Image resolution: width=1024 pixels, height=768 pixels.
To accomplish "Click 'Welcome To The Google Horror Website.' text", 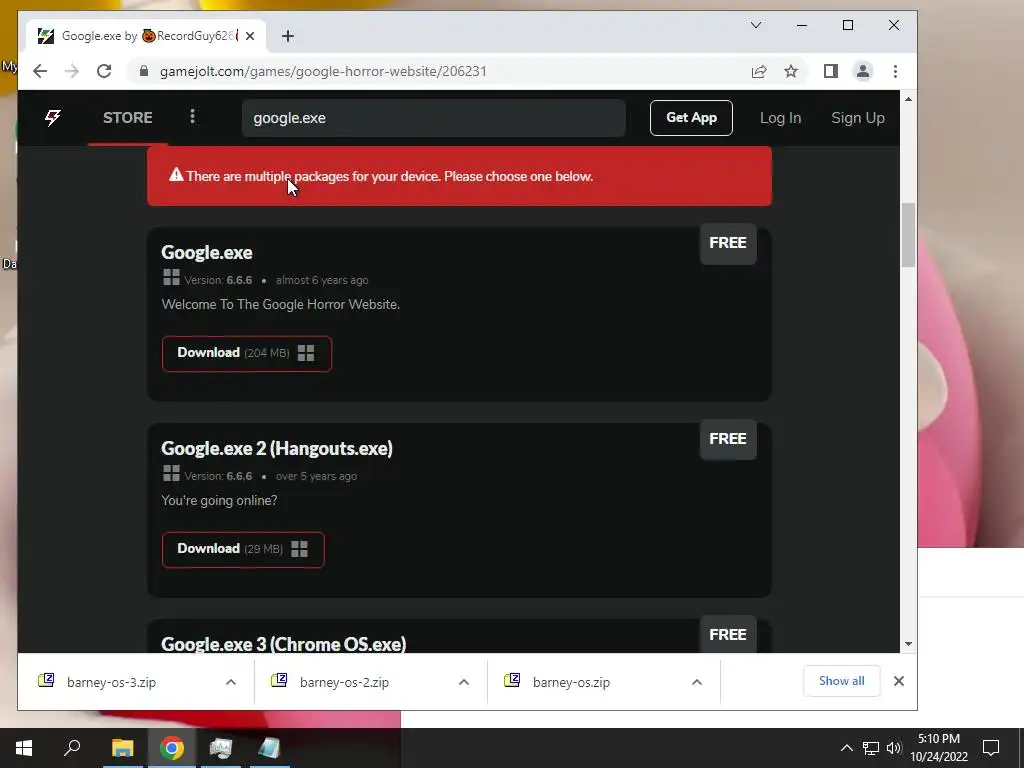I will [x=281, y=304].
